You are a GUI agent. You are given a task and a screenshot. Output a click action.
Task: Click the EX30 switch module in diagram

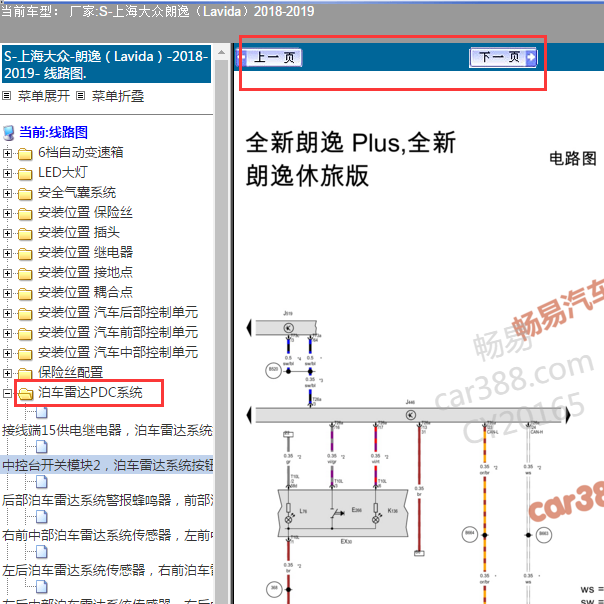click(x=342, y=513)
